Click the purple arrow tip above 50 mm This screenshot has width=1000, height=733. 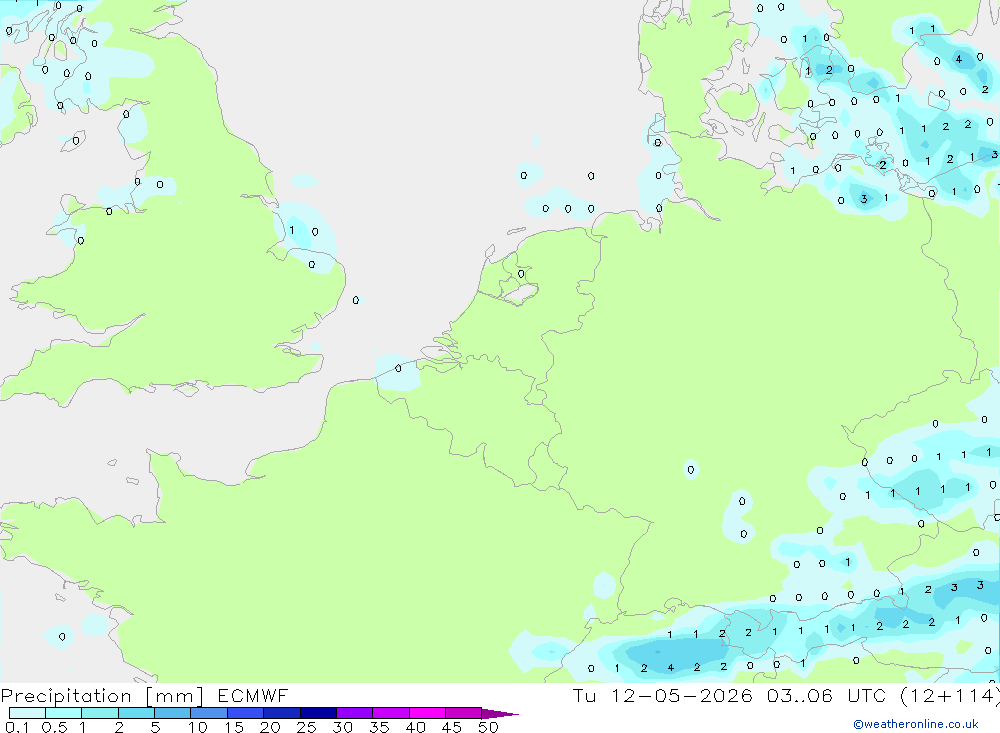499,713
